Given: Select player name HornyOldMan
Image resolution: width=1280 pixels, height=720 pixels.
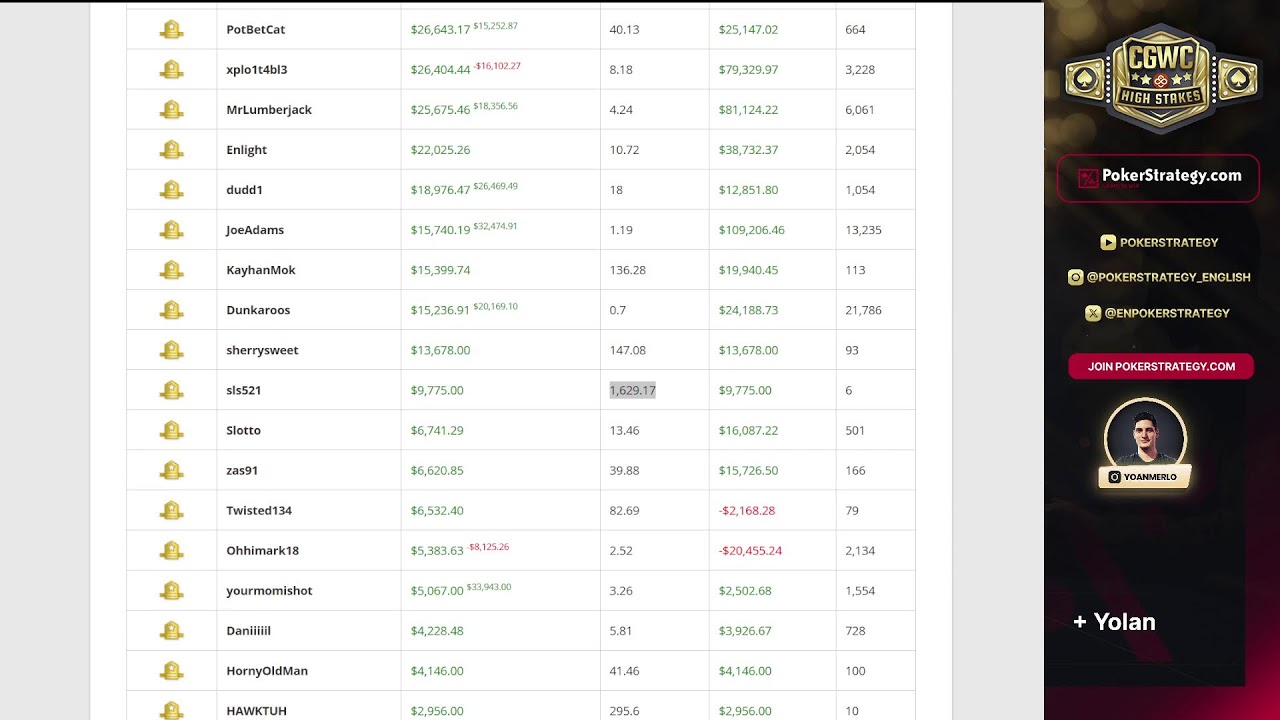Looking at the screenshot, I should coord(267,670).
